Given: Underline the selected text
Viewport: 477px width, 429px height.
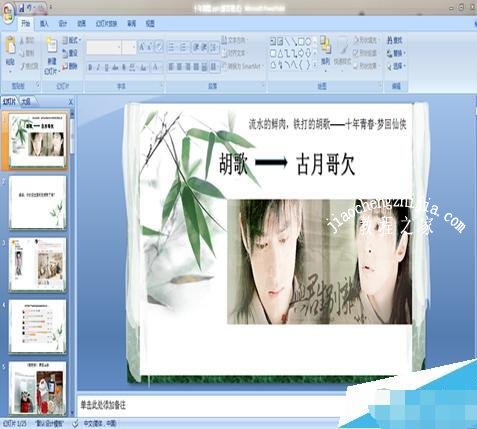Looking at the screenshot, I should pyautogui.click(x=107, y=68).
